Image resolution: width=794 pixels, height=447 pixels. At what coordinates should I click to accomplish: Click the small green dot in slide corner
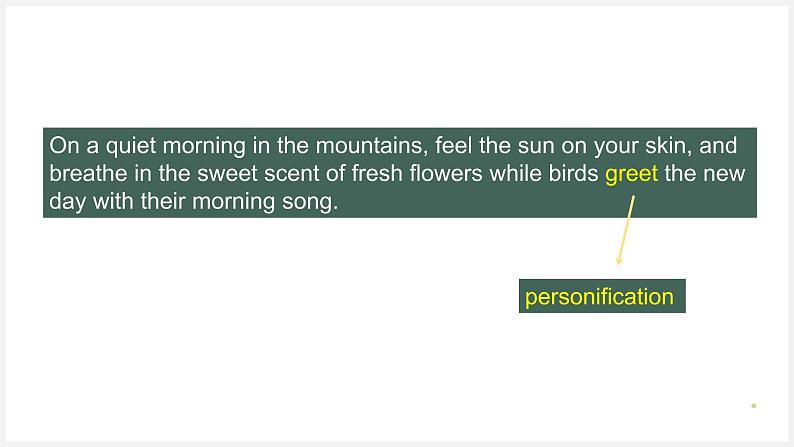pos(753,405)
